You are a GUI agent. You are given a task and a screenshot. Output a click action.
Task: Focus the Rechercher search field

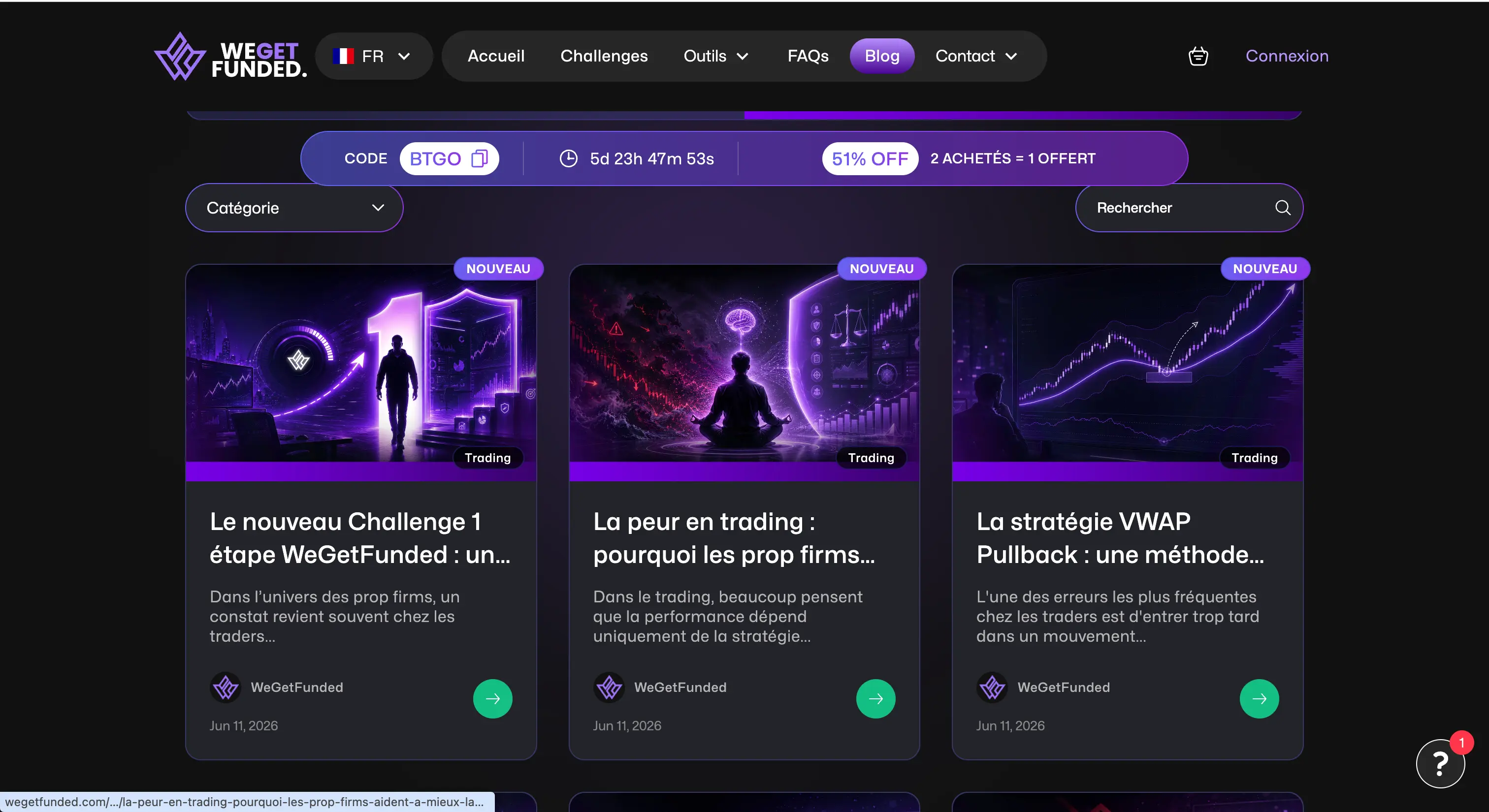[x=1189, y=208]
